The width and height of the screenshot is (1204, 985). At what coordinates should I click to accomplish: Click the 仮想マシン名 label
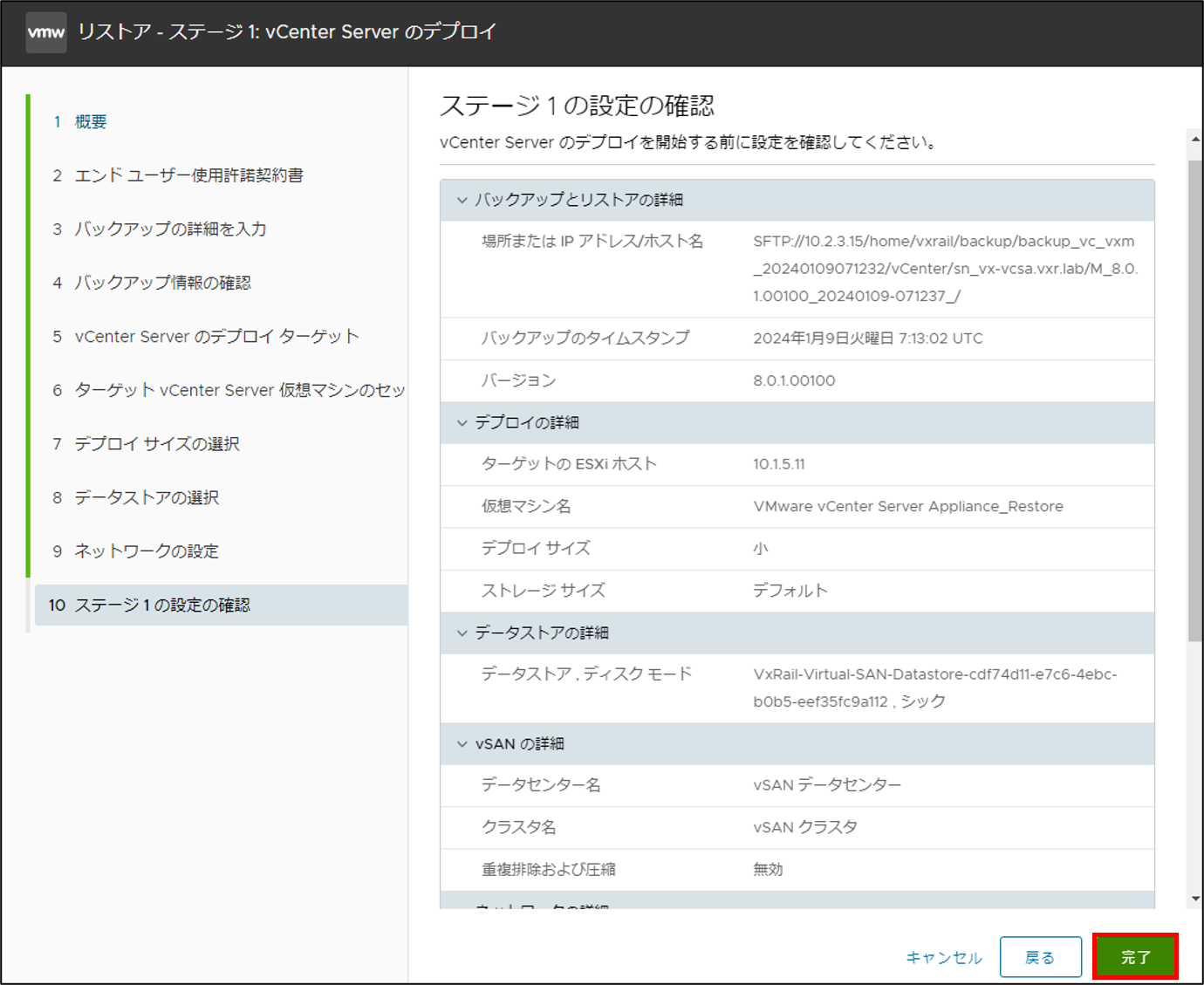pos(526,506)
